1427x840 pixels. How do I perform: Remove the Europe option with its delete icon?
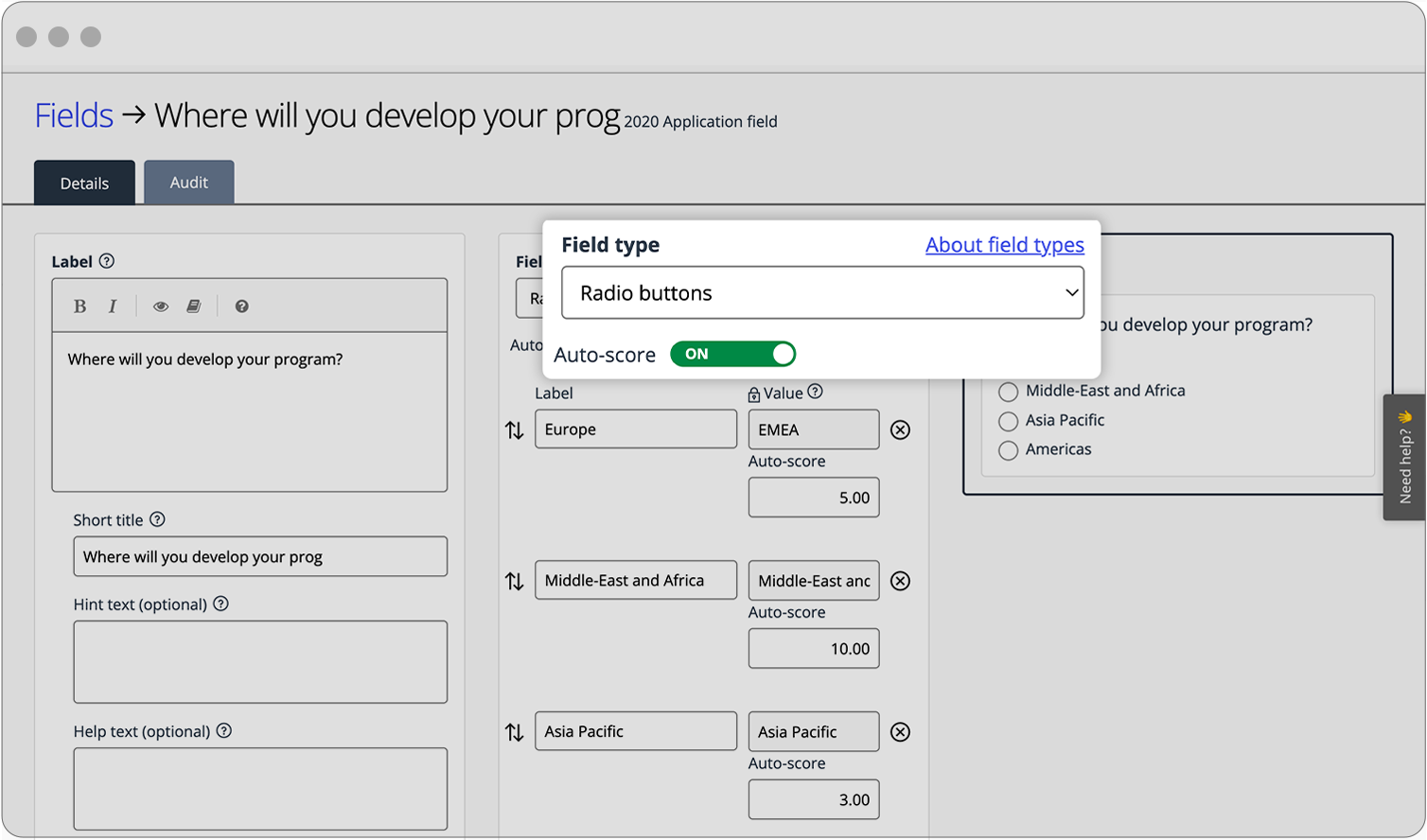click(900, 429)
